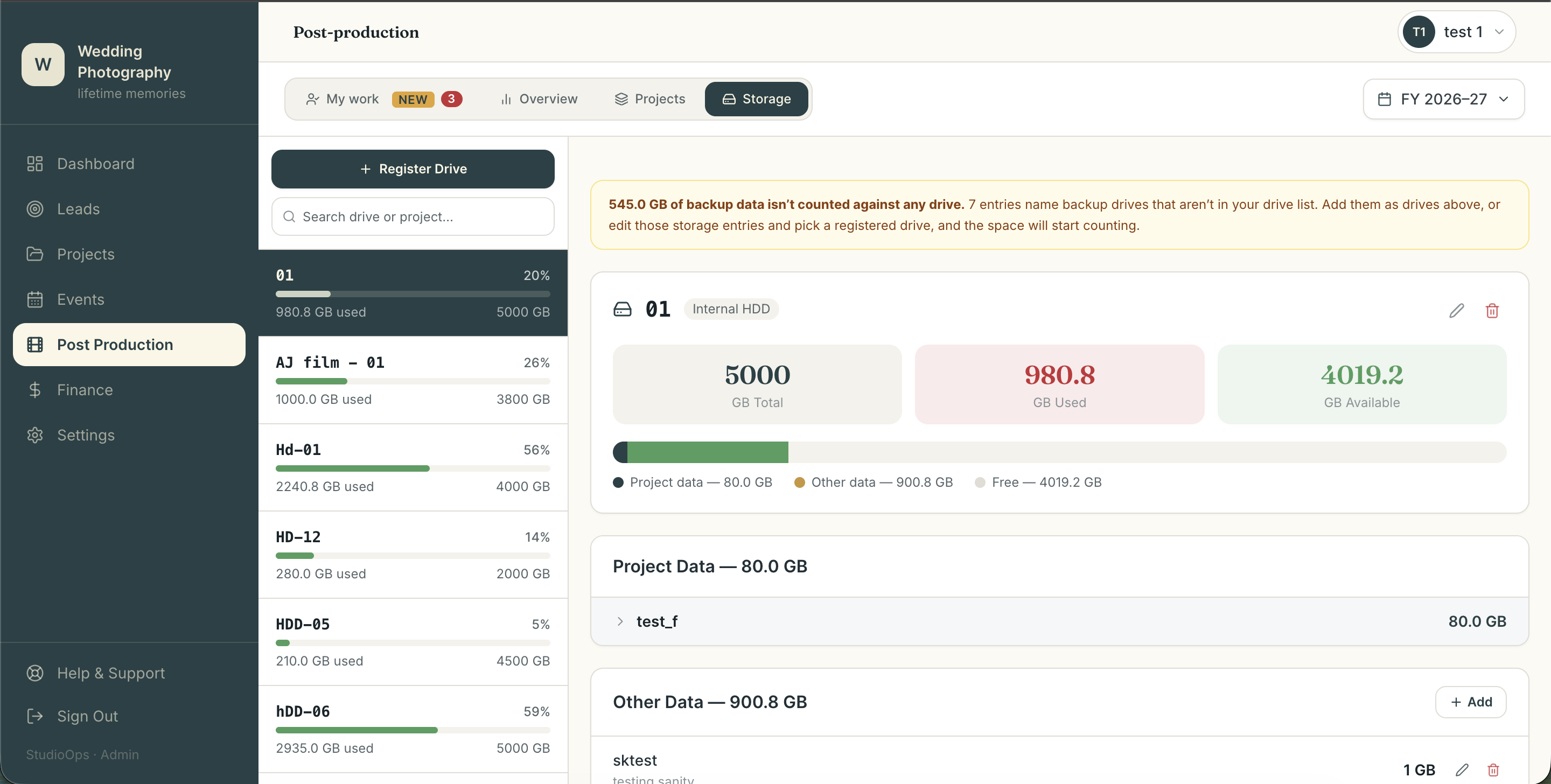Click the Finance dollar icon
Screen dimensions: 1551x784
coord(35,390)
